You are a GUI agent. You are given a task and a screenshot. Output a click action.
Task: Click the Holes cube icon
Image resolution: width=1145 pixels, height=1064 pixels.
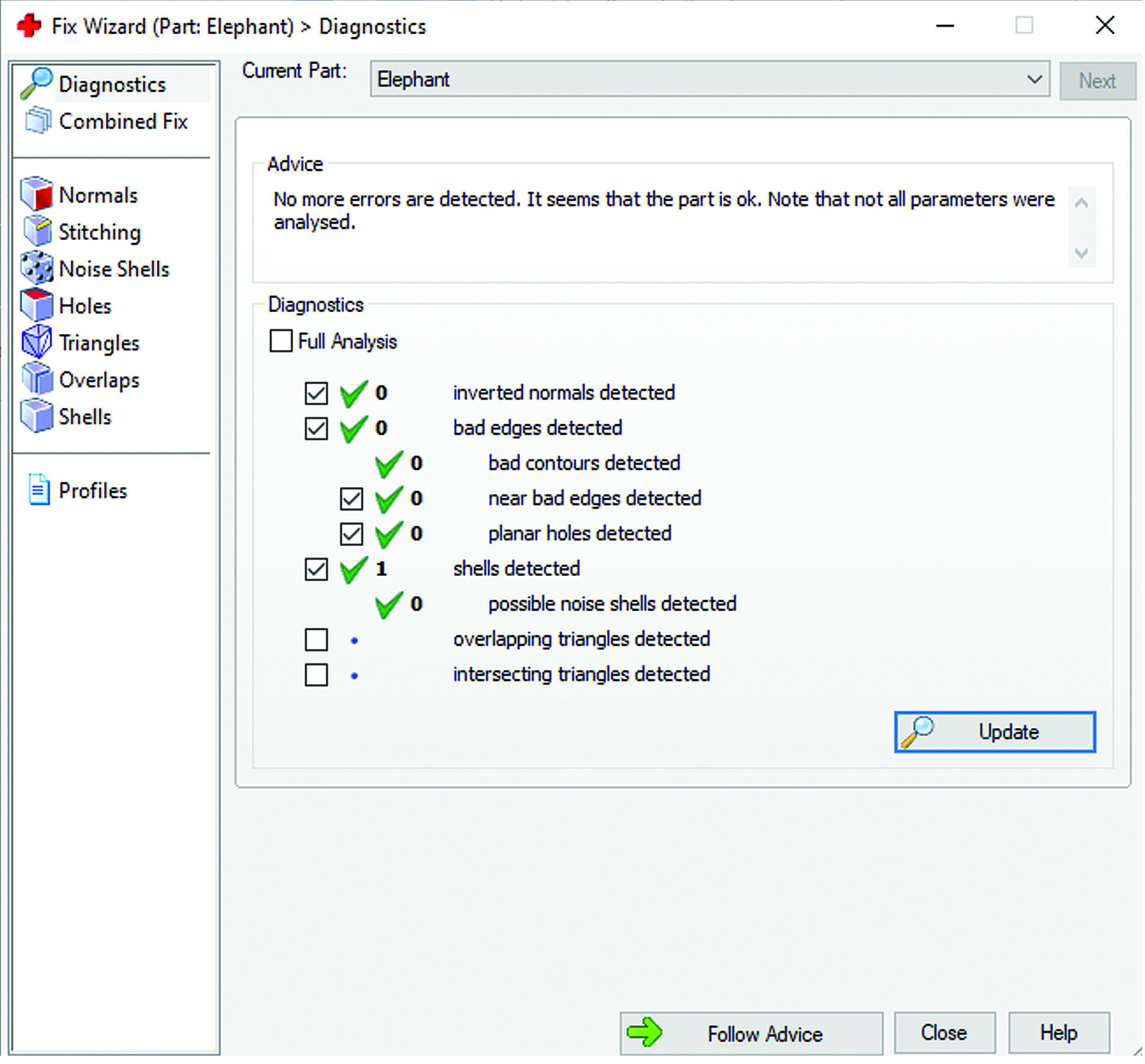coord(37,305)
